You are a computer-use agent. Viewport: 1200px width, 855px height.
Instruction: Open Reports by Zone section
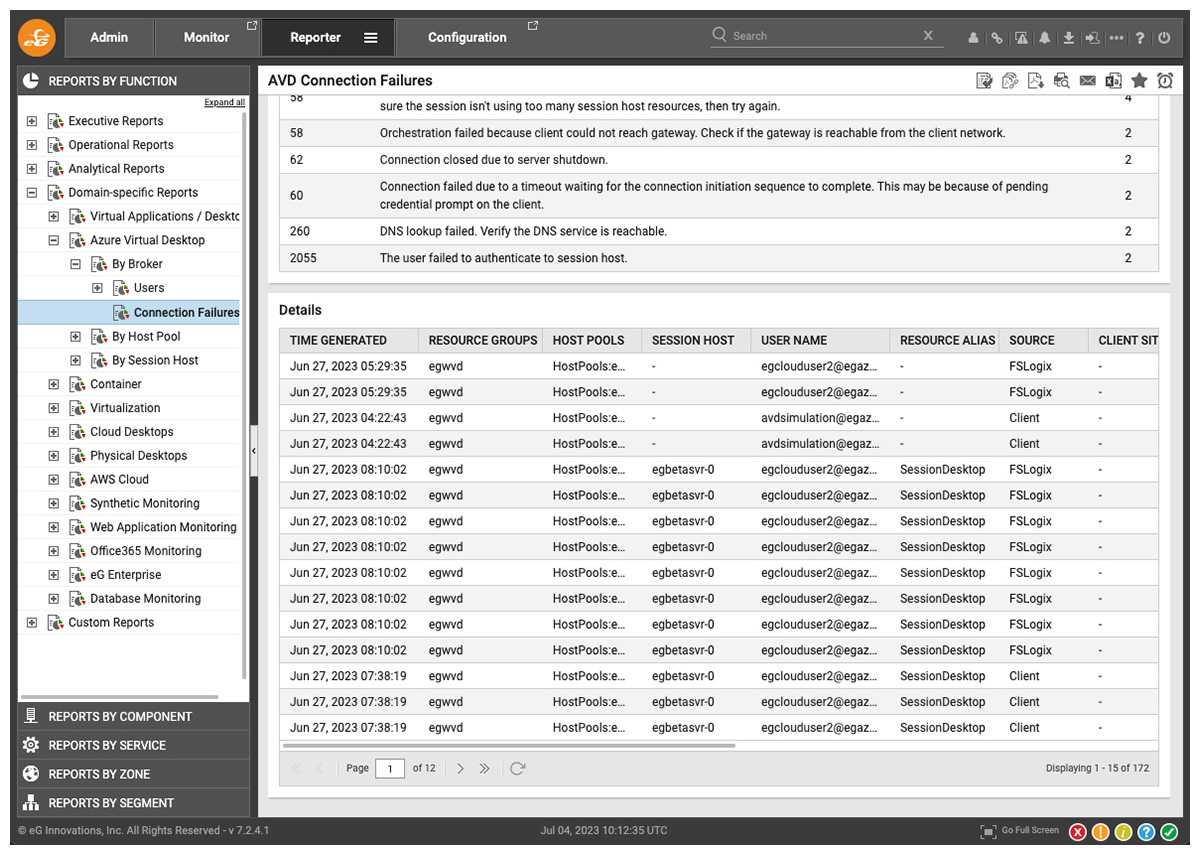pos(134,774)
